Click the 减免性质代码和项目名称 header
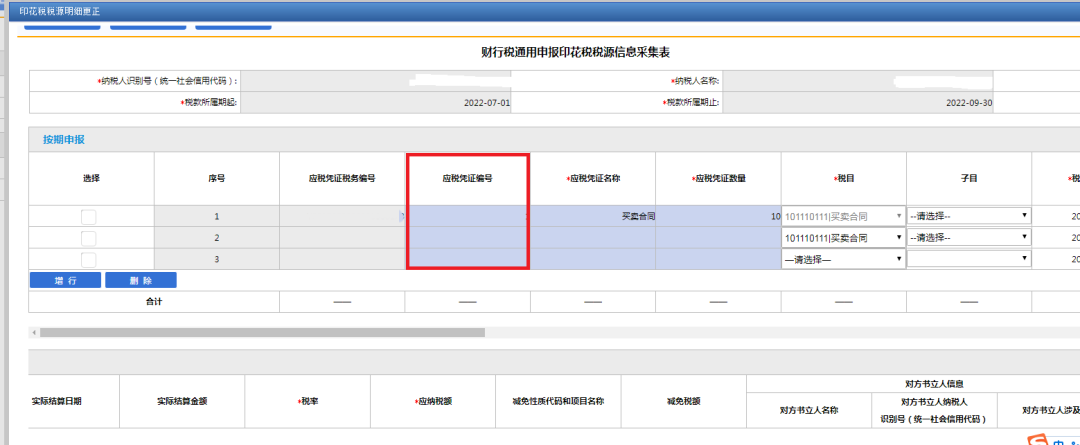 pos(558,402)
